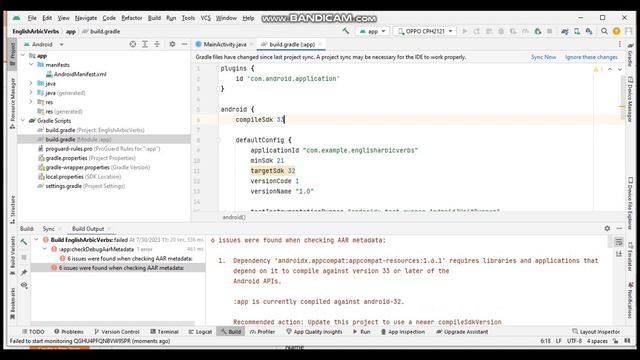
Task: Open SDK Manager from the top toolbar icon
Action: tap(589, 31)
